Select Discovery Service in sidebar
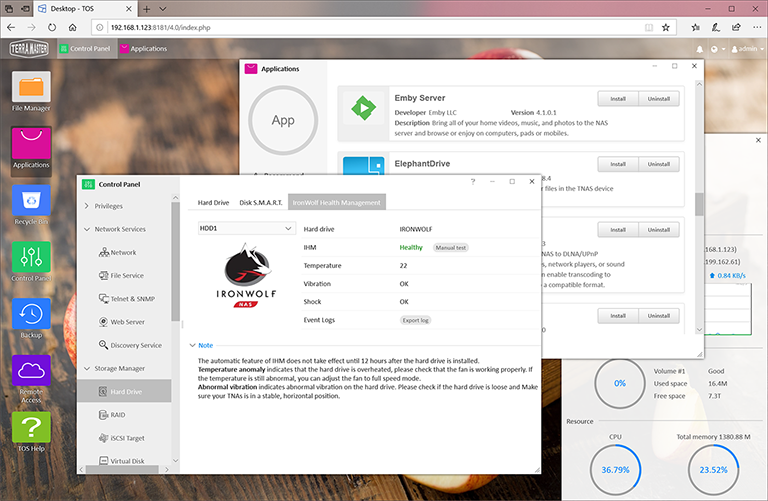 tap(130, 345)
